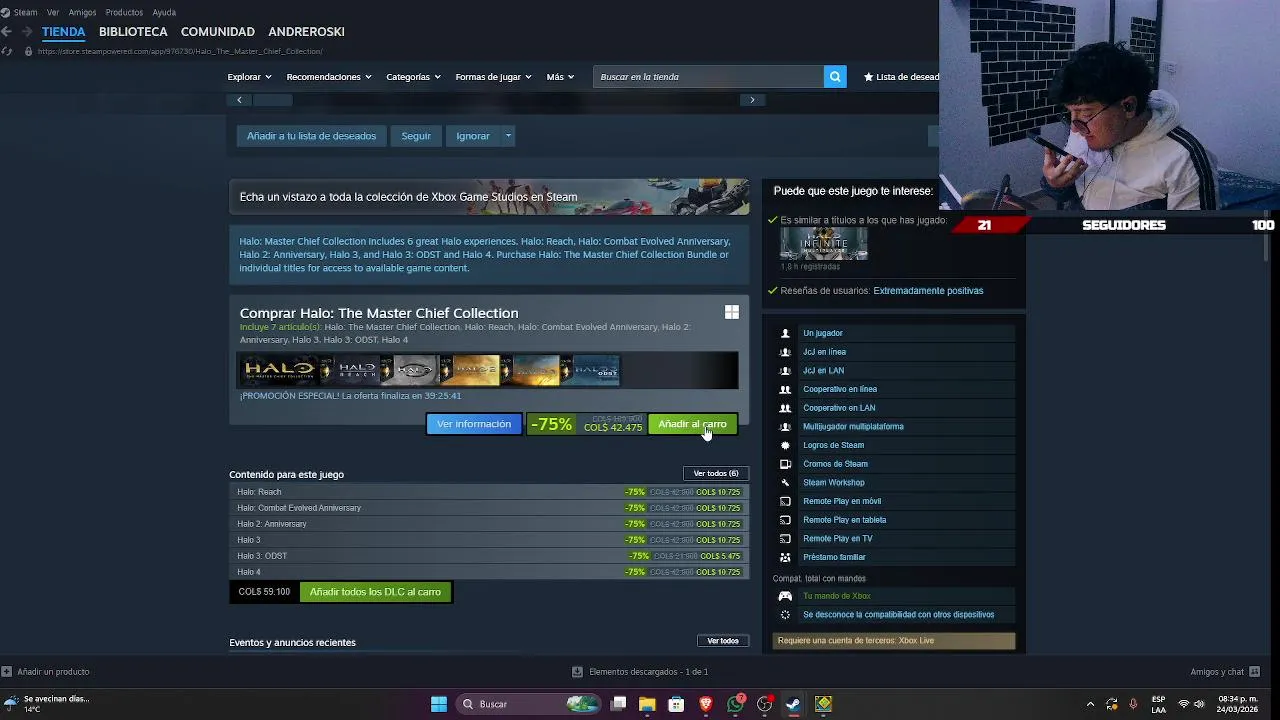Click the Seguir button
This screenshot has height=720, width=1280.
click(x=416, y=136)
